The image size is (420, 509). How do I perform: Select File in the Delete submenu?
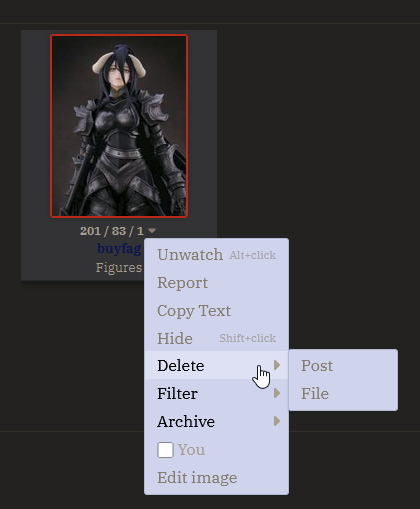tap(343, 393)
